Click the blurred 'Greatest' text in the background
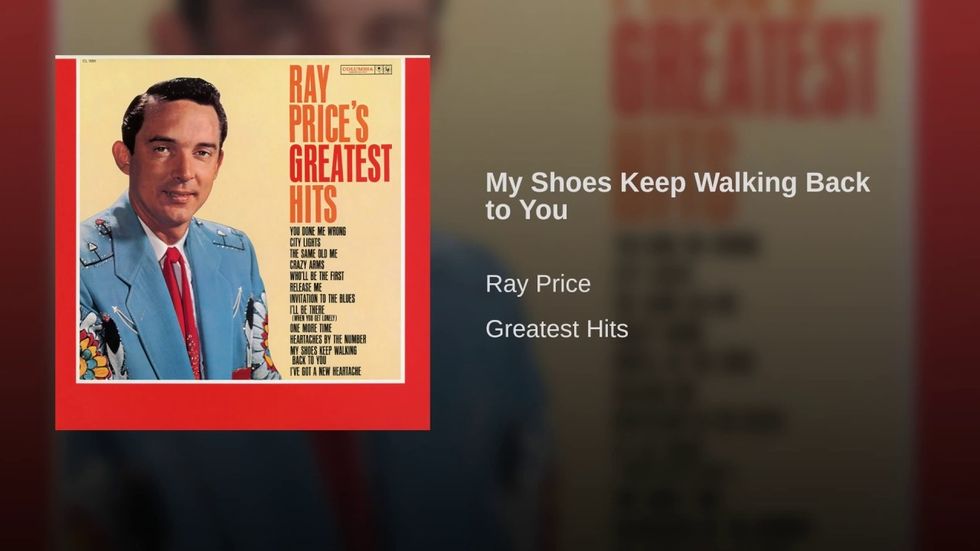980x551 pixels. point(747,66)
